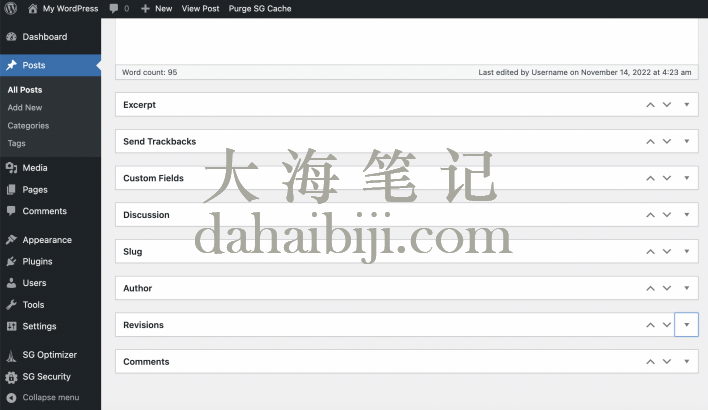Viewport: 708px width, 410px height.
Task: Click the Users person icon
Action: [11, 283]
